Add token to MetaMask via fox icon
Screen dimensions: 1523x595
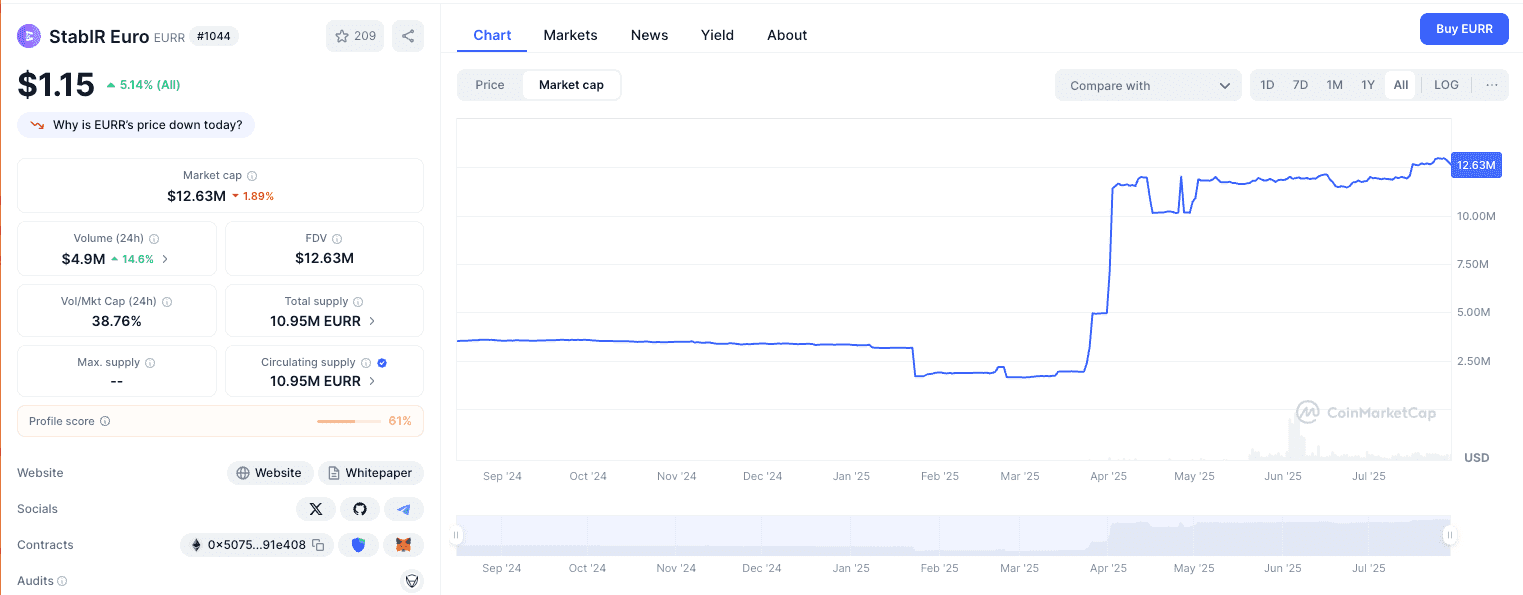[x=404, y=545]
